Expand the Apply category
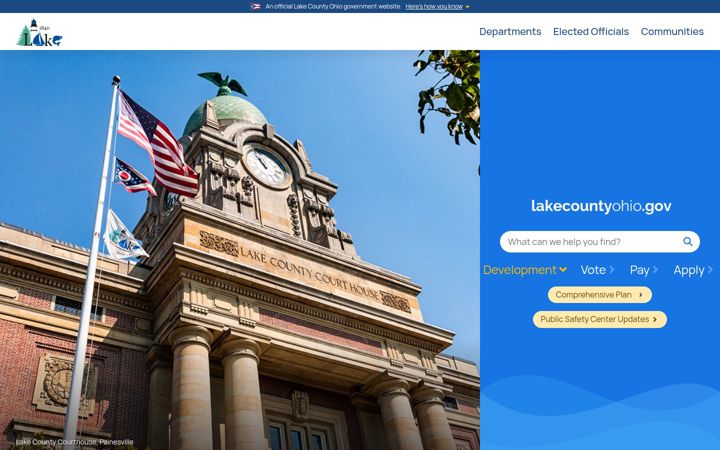The height and width of the screenshot is (450, 720). 693,270
